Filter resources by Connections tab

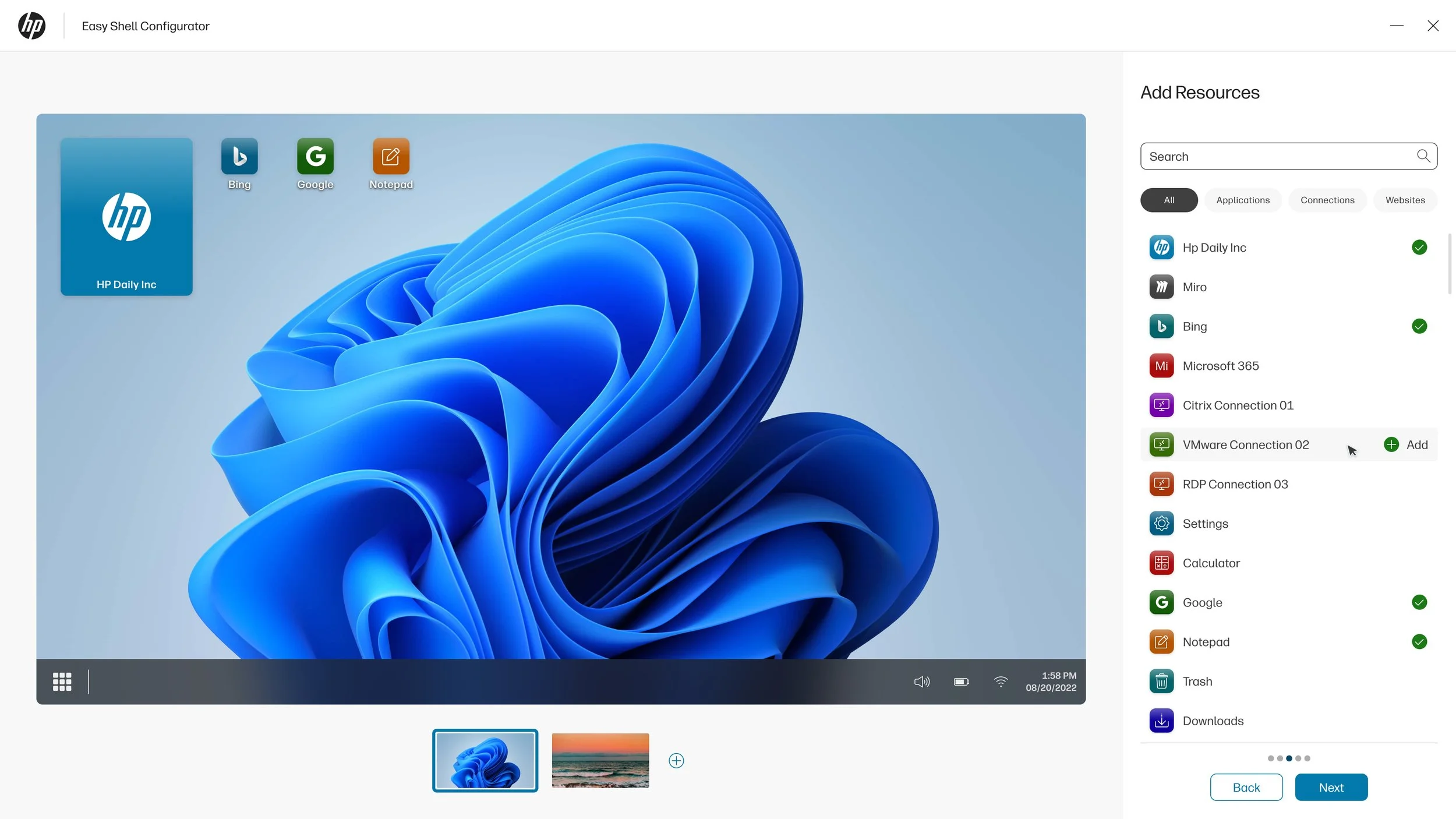click(x=1327, y=200)
